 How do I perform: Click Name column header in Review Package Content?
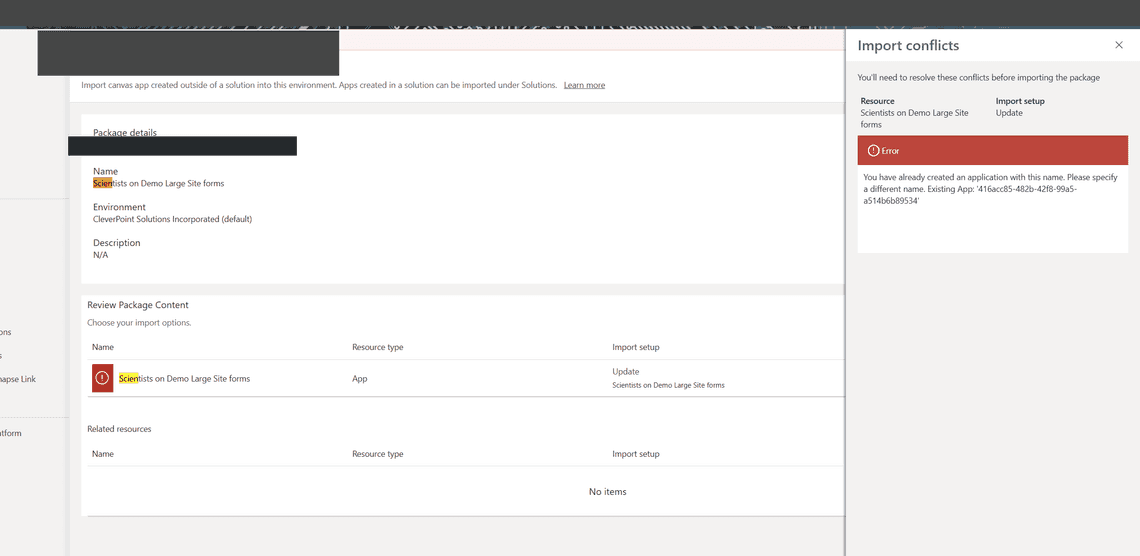click(103, 347)
